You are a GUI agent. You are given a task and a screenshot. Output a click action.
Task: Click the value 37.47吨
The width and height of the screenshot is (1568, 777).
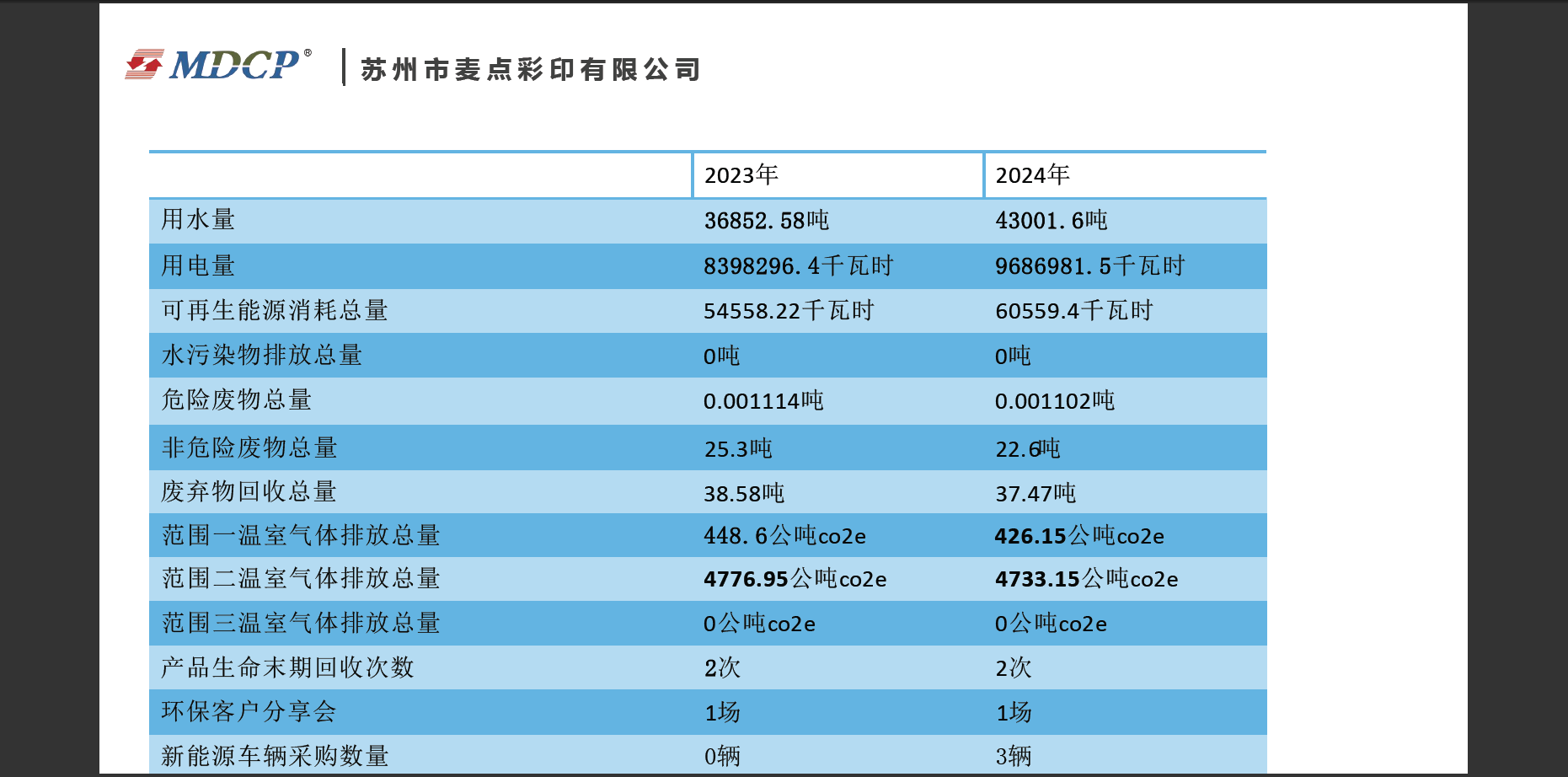1036,493
